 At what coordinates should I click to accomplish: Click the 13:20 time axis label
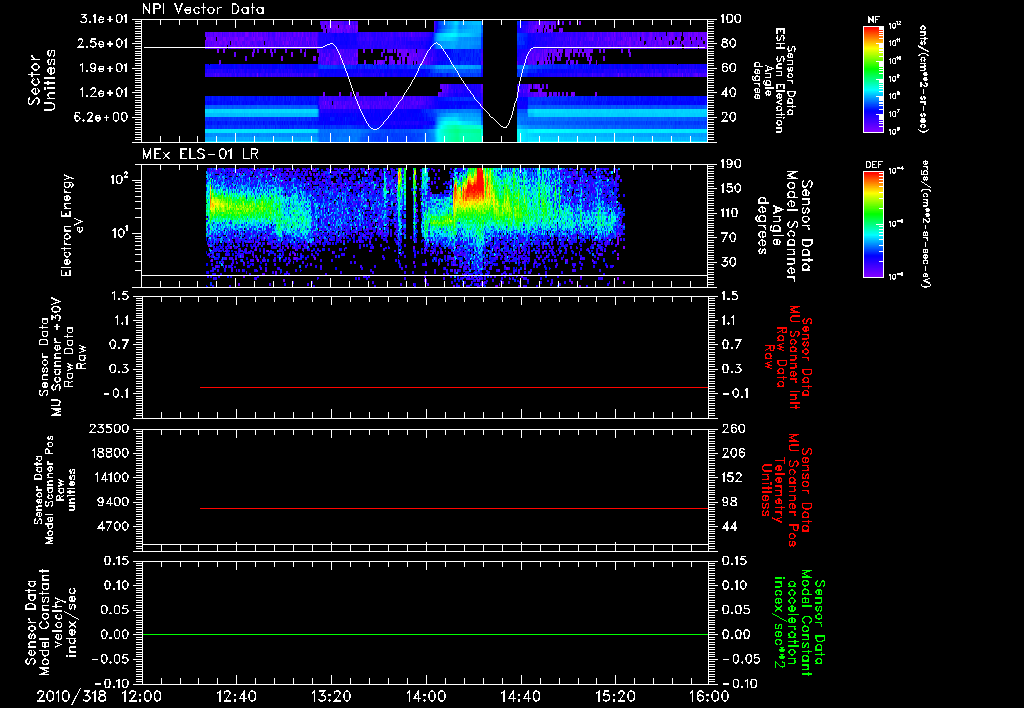pos(331,696)
